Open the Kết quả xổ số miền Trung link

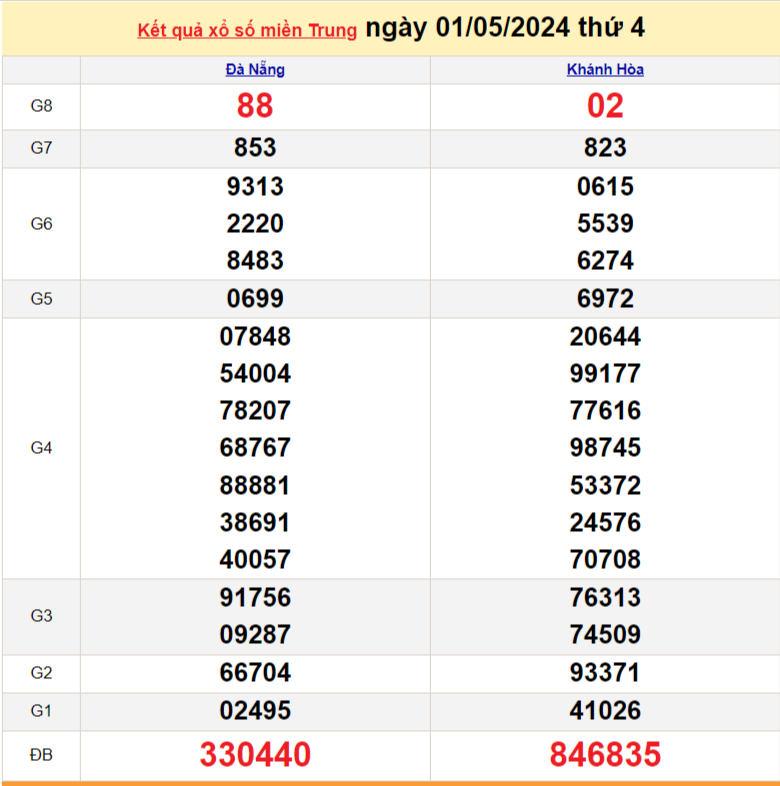tap(246, 30)
